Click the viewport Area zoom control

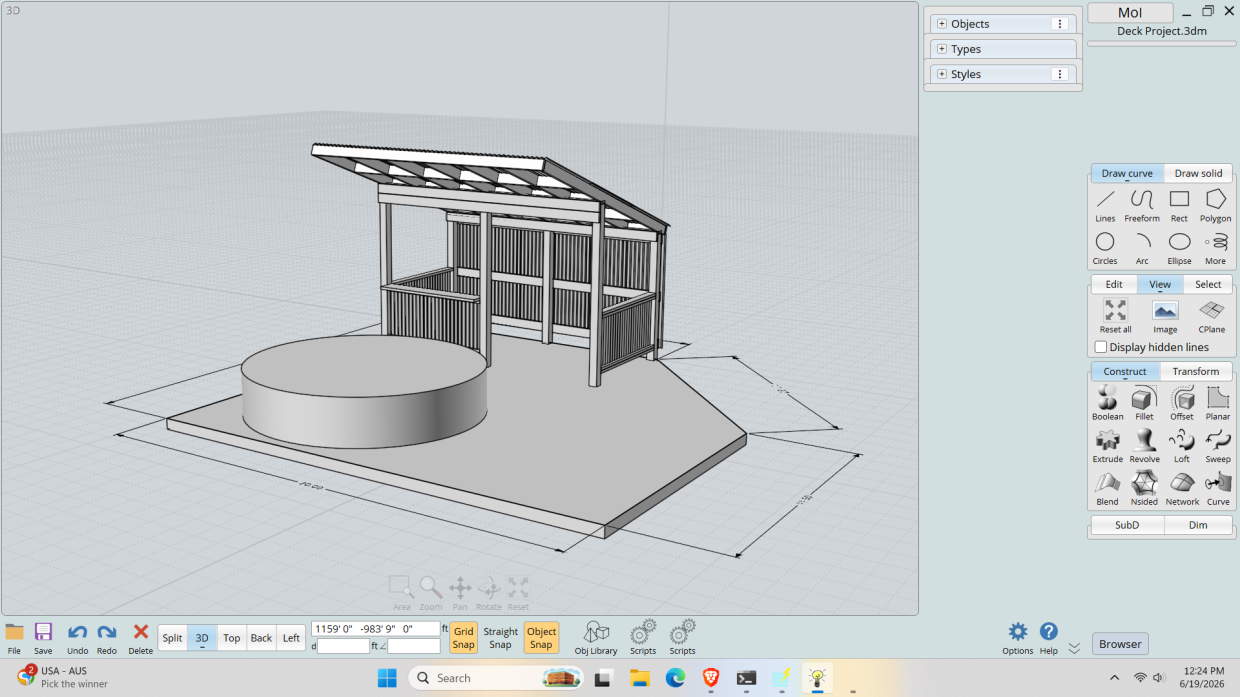[x=401, y=592]
